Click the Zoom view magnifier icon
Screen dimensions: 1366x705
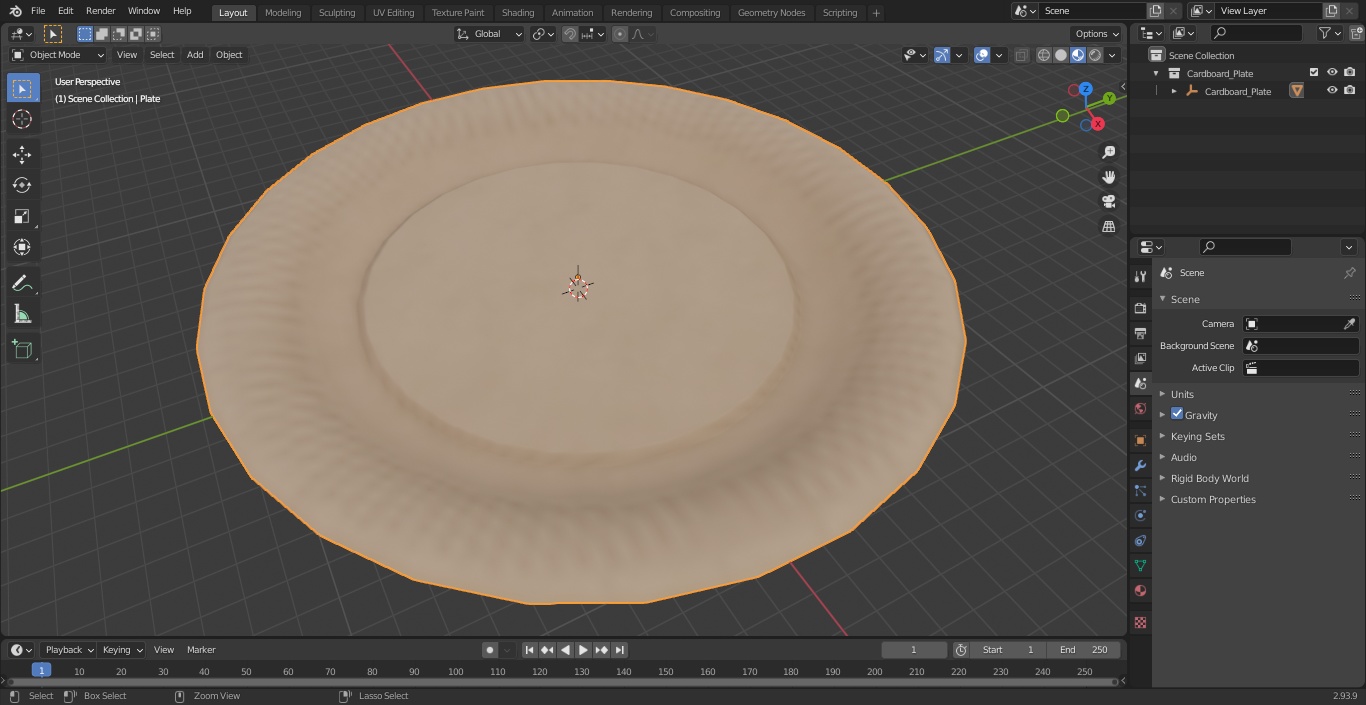pyautogui.click(x=1108, y=152)
